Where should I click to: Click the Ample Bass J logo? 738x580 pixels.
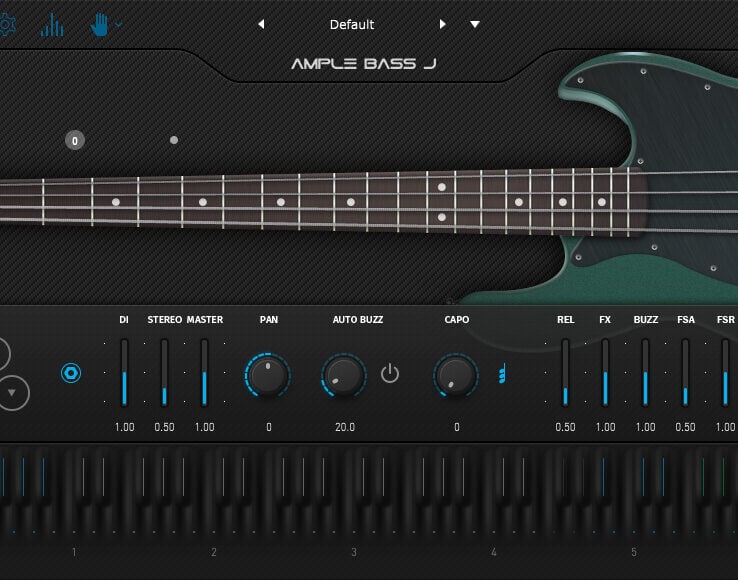[364, 64]
